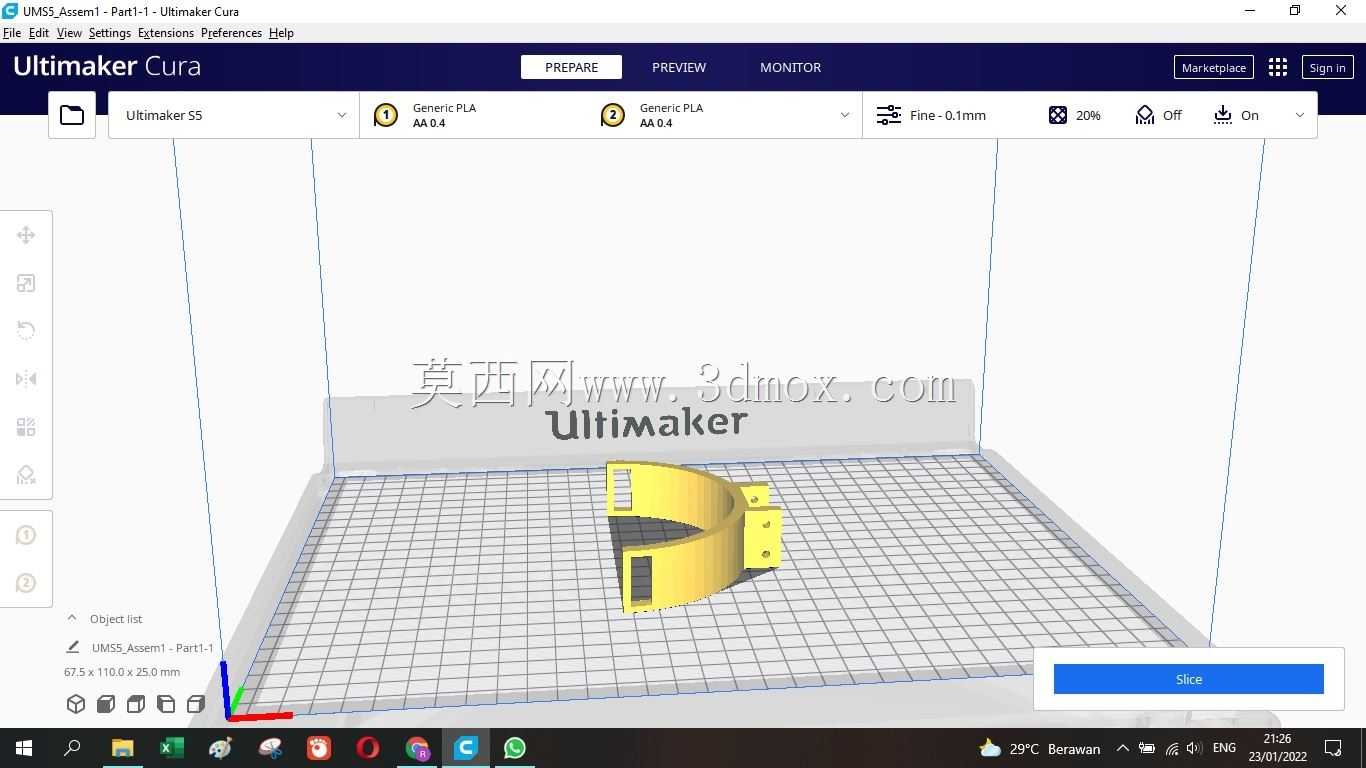The height and width of the screenshot is (768, 1366).
Task: Open Excel from the taskbar
Action: pos(172,748)
